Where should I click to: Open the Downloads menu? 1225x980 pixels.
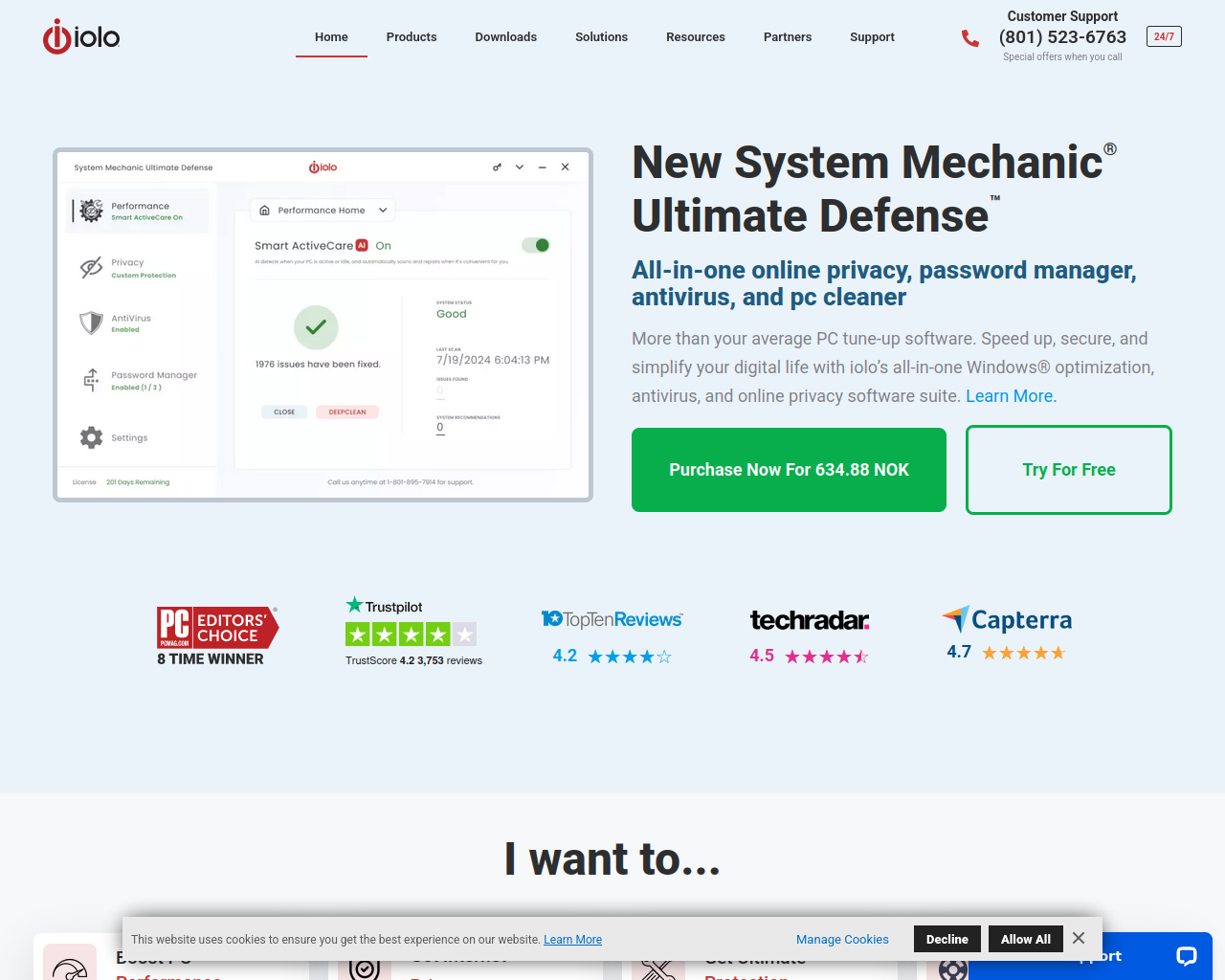click(506, 37)
